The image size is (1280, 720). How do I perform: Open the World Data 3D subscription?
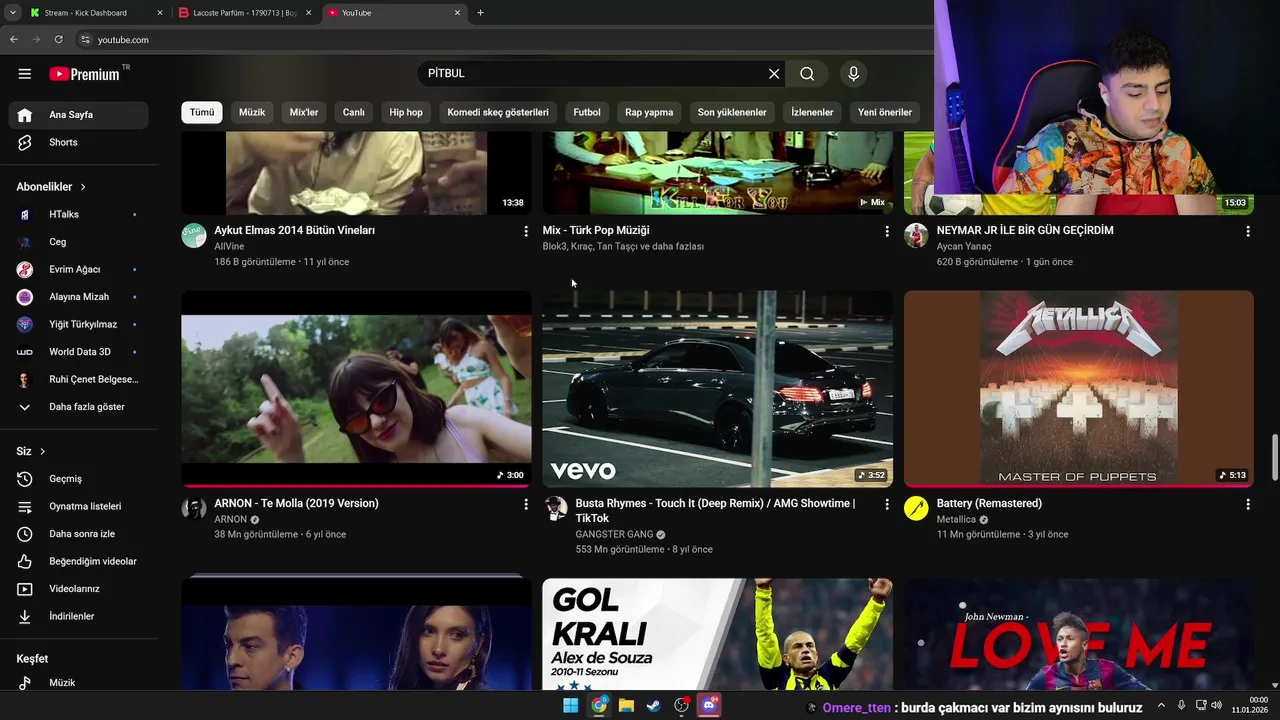click(78, 352)
